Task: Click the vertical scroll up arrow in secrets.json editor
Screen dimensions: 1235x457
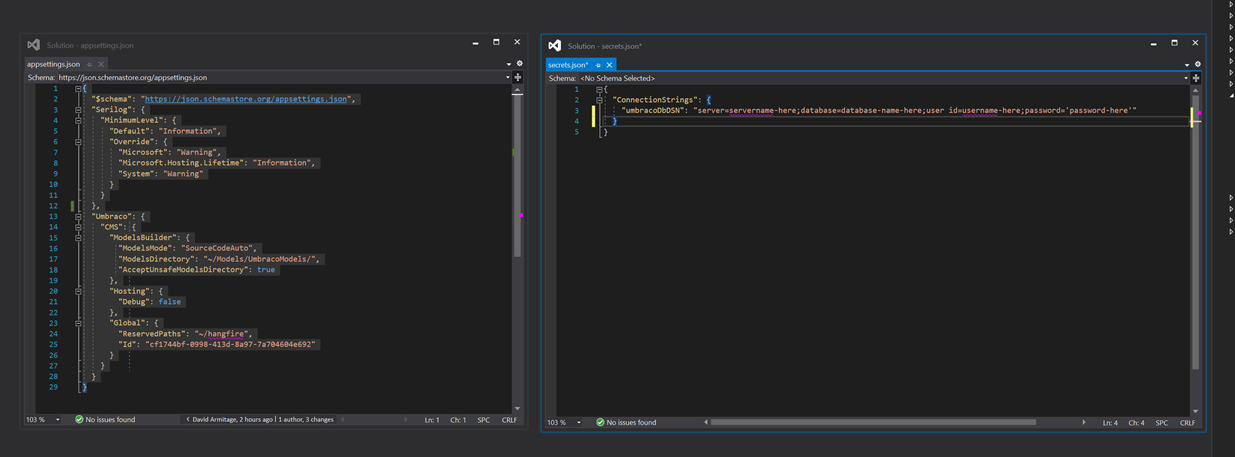Action: coord(1196,91)
